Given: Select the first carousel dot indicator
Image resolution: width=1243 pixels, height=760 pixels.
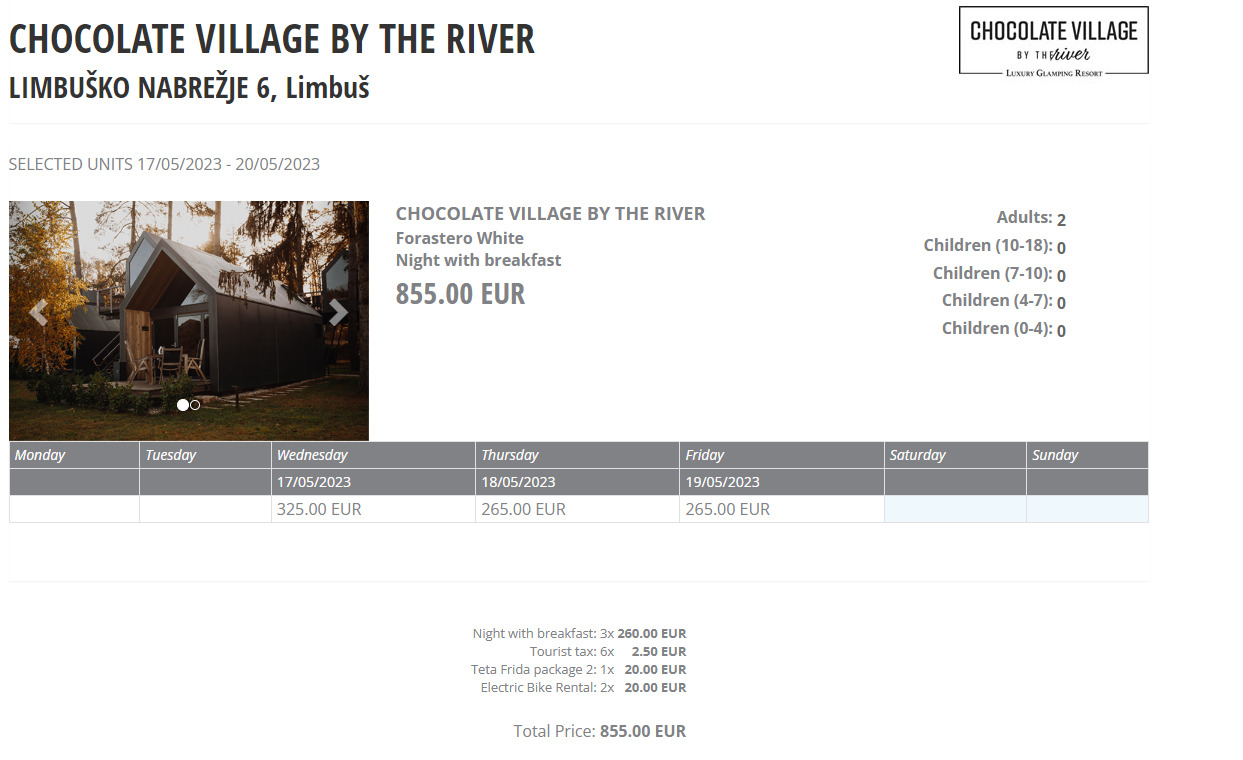Looking at the screenshot, I should pyautogui.click(x=182, y=405).
